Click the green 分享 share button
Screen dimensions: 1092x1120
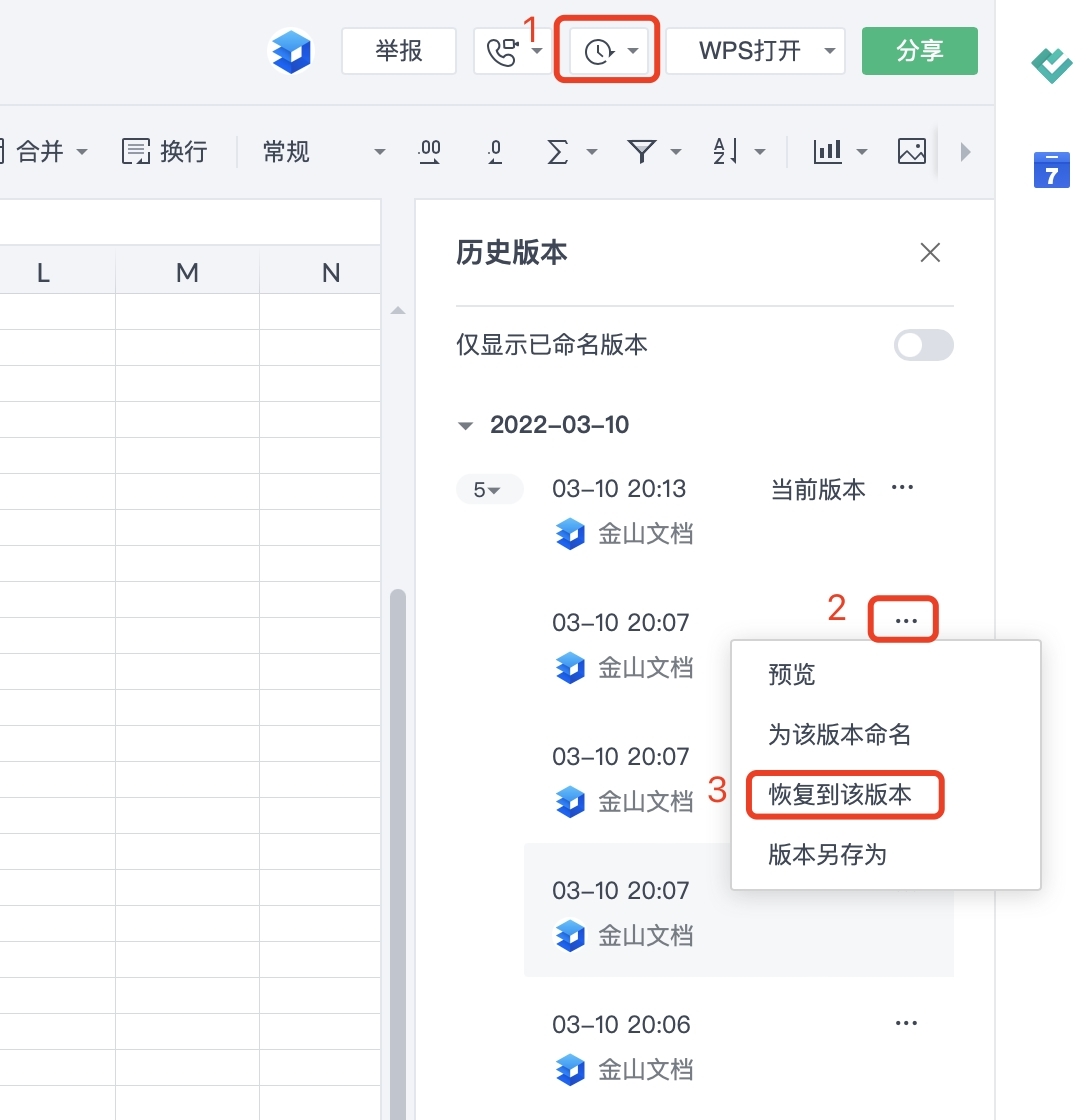[x=919, y=50]
